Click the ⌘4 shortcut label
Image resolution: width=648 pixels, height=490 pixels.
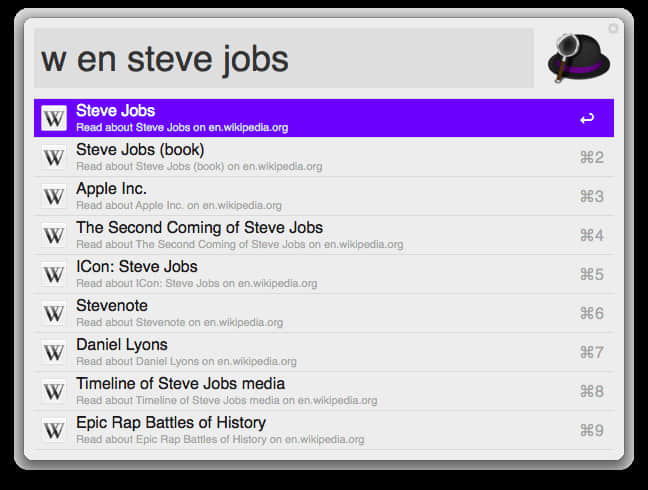point(592,235)
